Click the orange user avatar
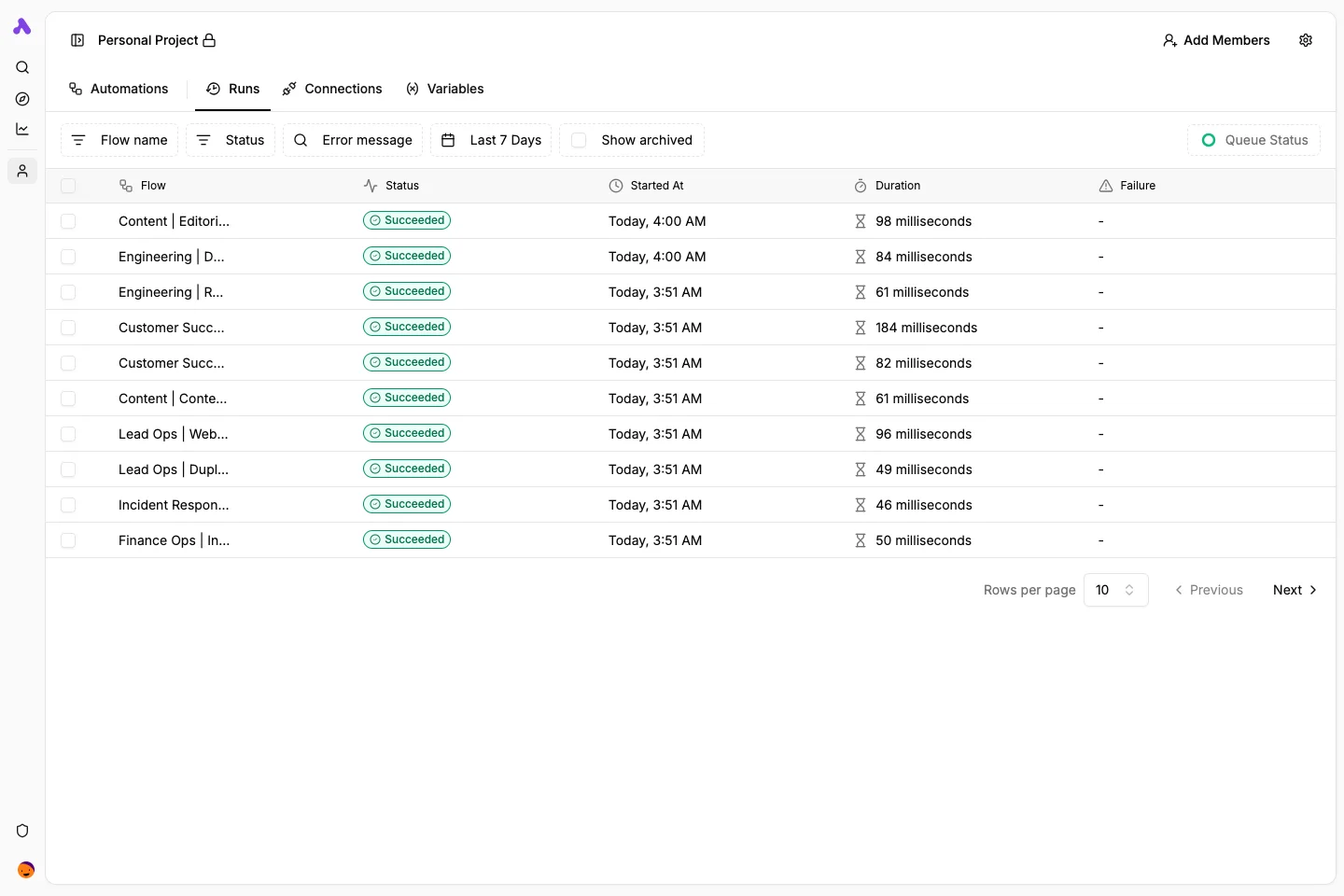The height and width of the screenshot is (896, 1344). (26, 870)
